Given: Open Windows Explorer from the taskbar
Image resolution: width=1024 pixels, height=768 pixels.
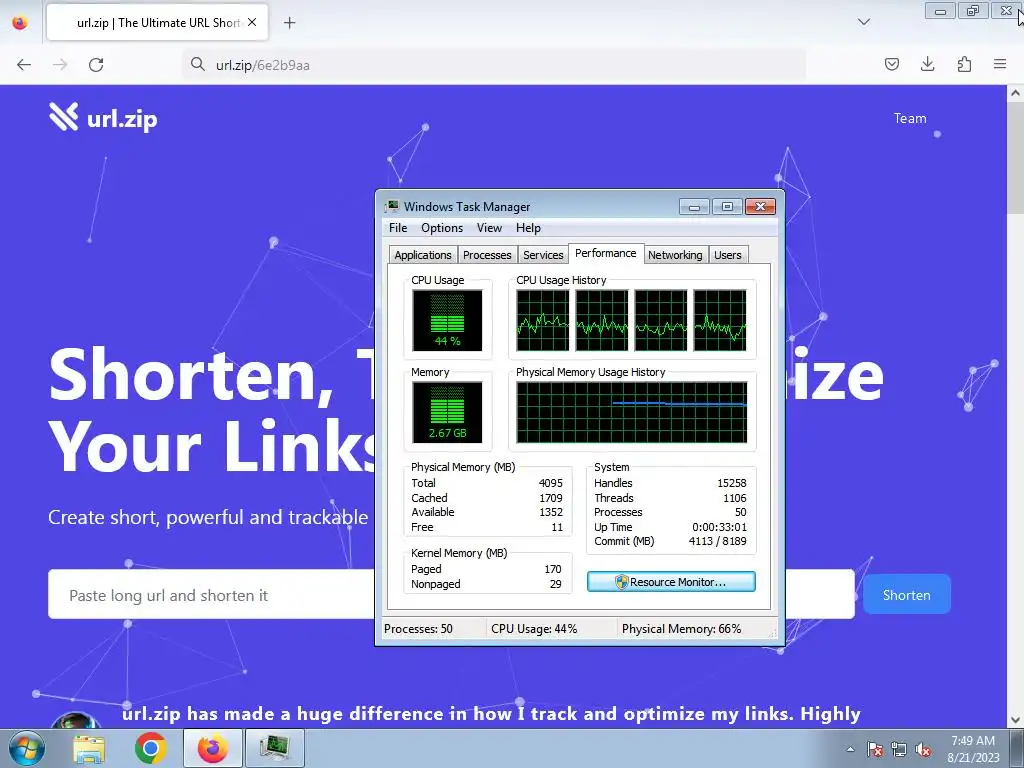Looking at the screenshot, I should [89, 748].
